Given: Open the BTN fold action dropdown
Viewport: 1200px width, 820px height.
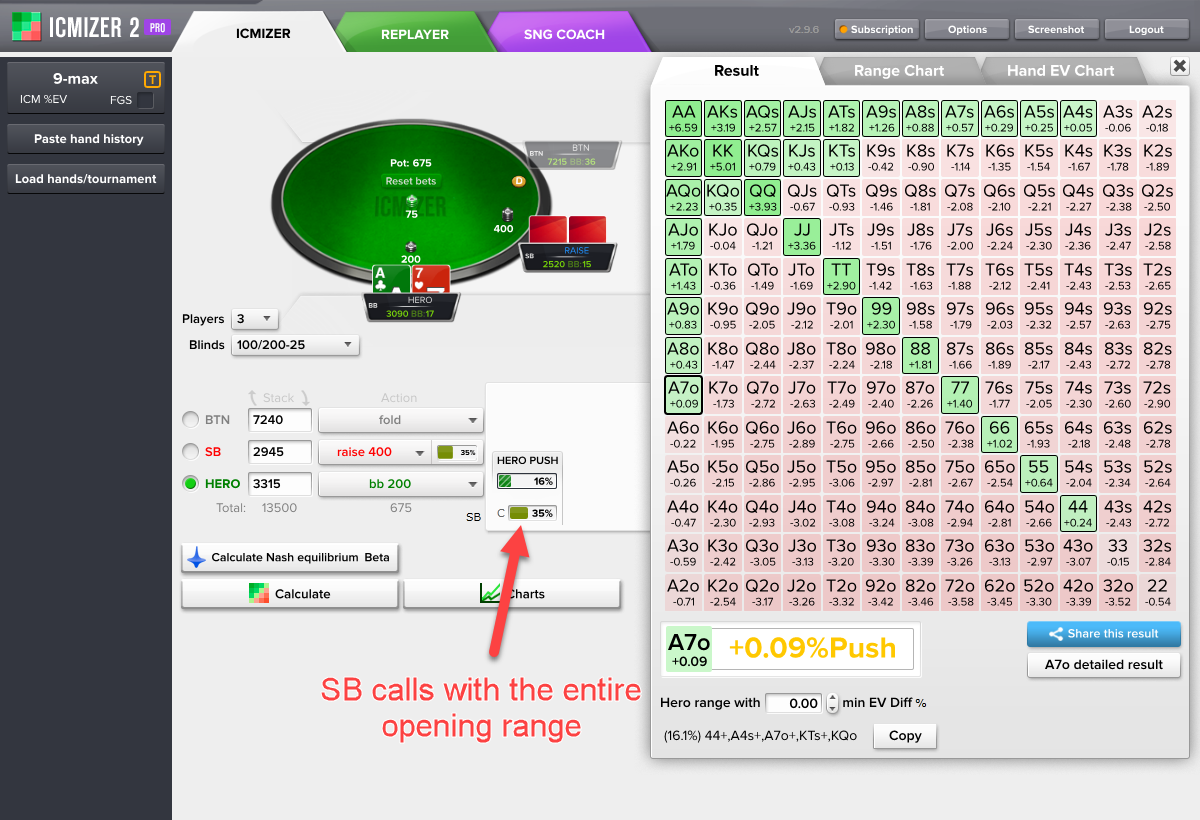Looking at the screenshot, I should pyautogui.click(x=400, y=420).
